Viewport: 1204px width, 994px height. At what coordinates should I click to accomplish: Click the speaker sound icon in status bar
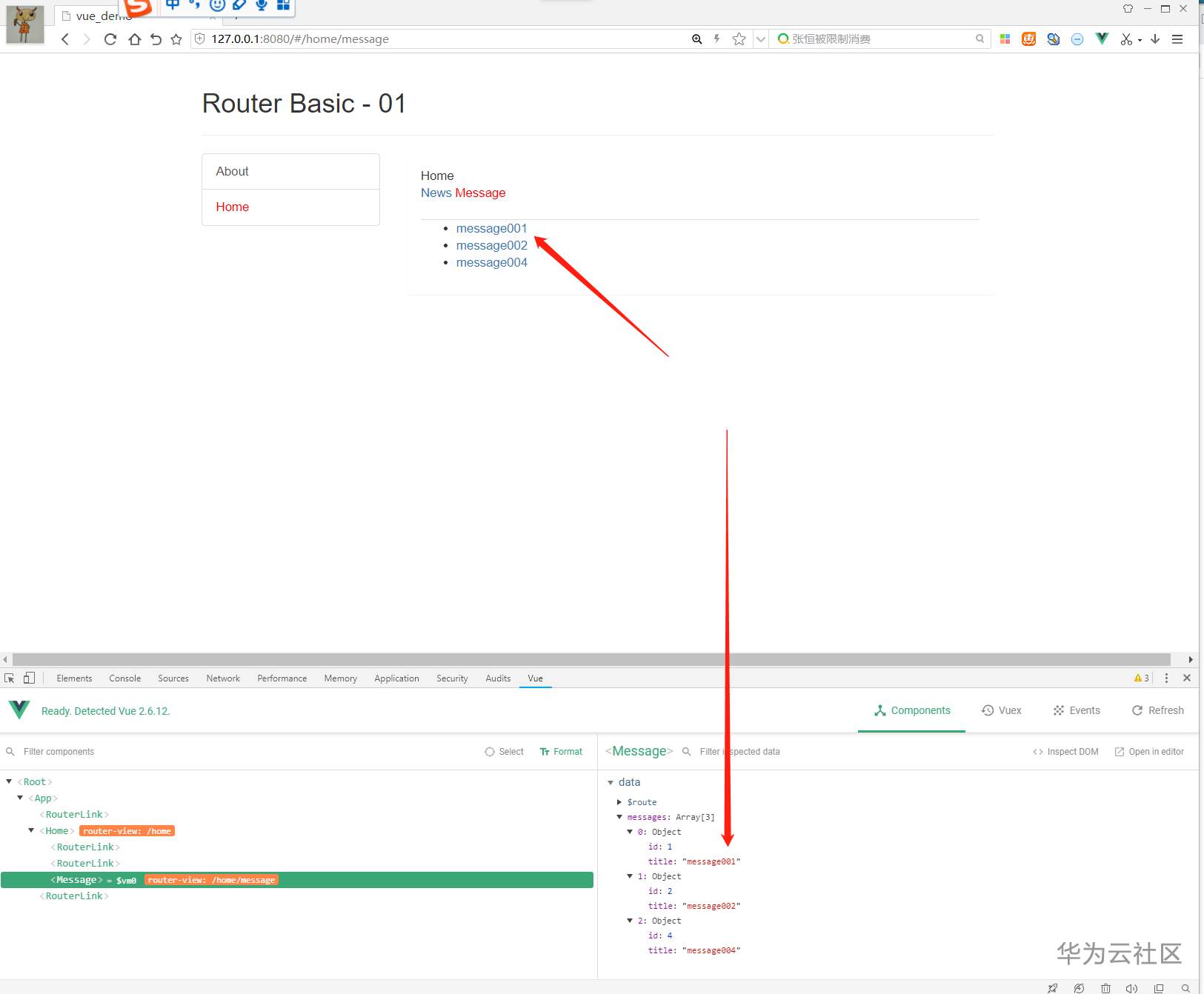tap(1131, 988)
